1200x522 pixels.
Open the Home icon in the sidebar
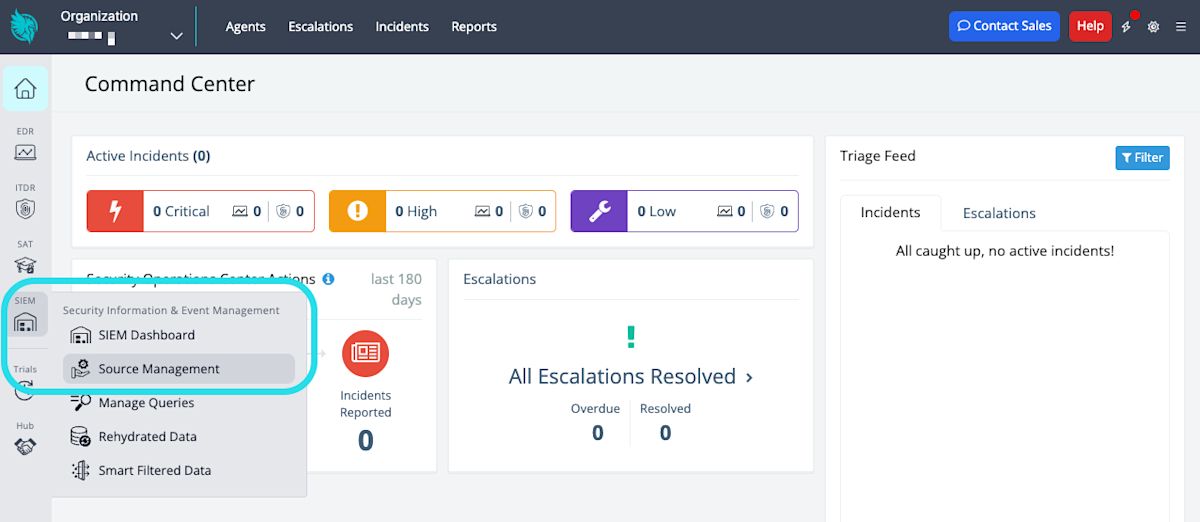tap(25, 89)
